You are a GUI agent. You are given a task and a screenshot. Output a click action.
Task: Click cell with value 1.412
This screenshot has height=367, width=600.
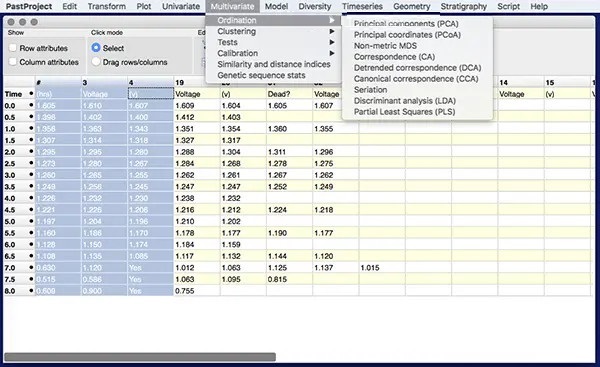[197, 117]
